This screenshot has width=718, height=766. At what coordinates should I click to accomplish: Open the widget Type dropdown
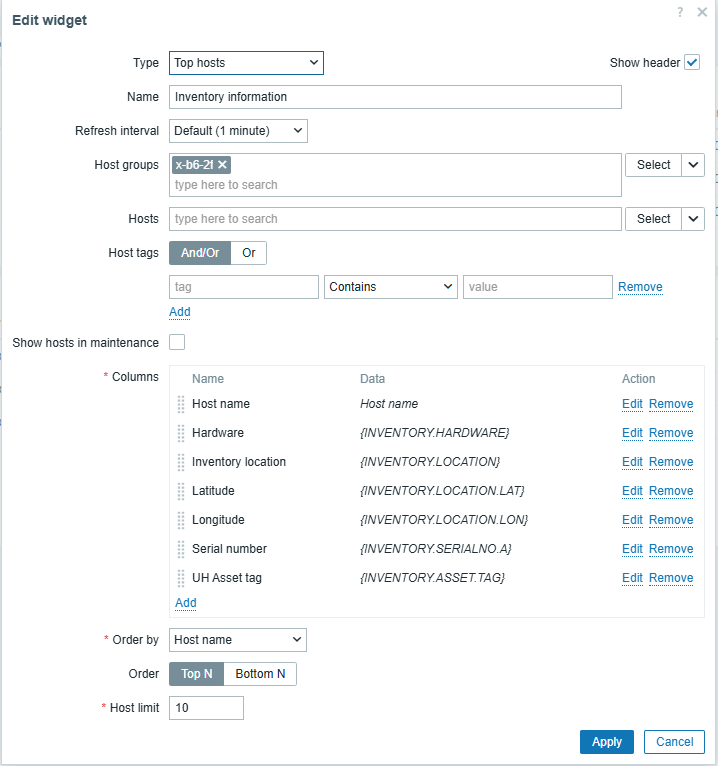tap(246, 63)
